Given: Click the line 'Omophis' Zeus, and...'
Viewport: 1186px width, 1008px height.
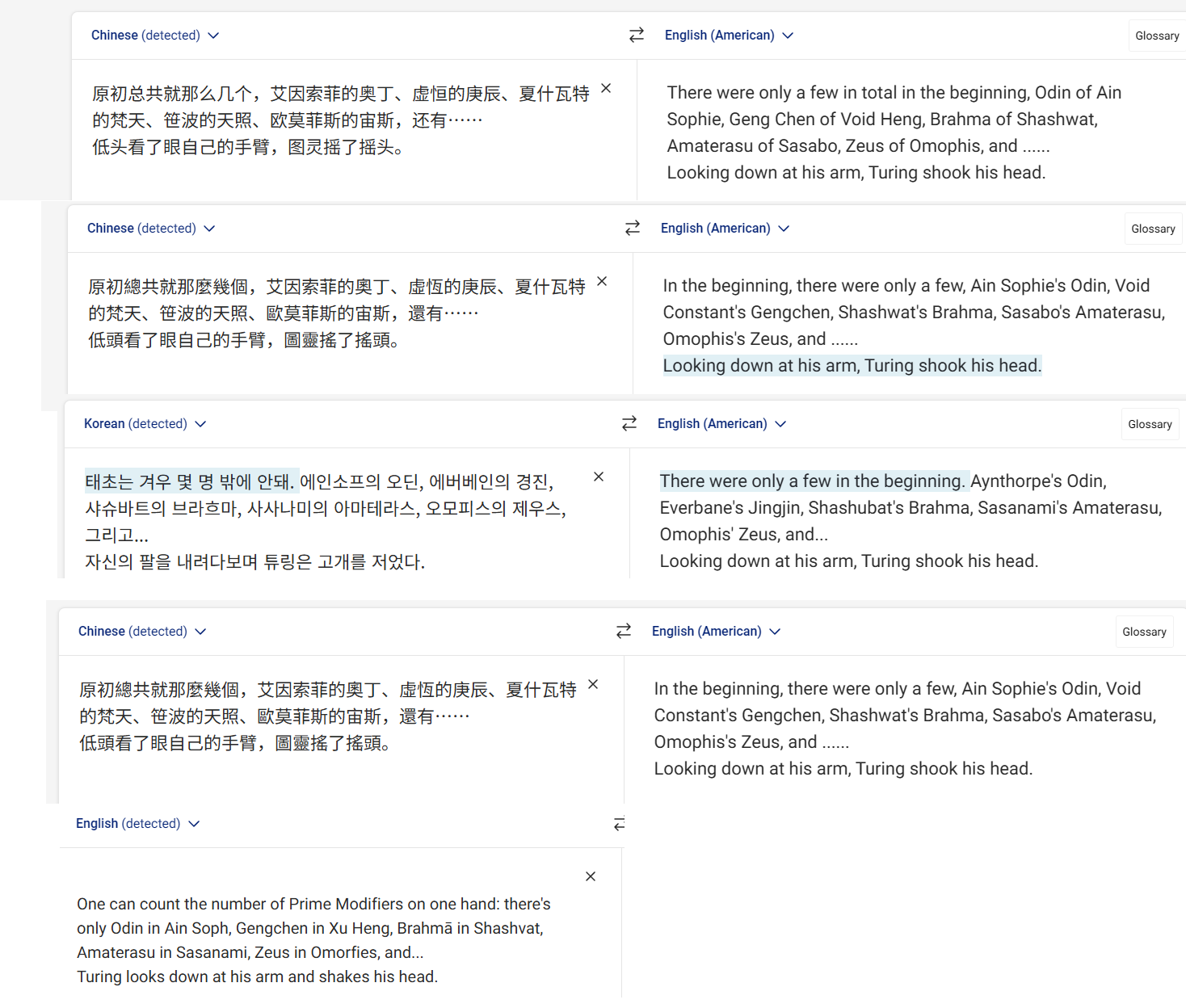Looking at the screenshot, I should click(743, 535).
